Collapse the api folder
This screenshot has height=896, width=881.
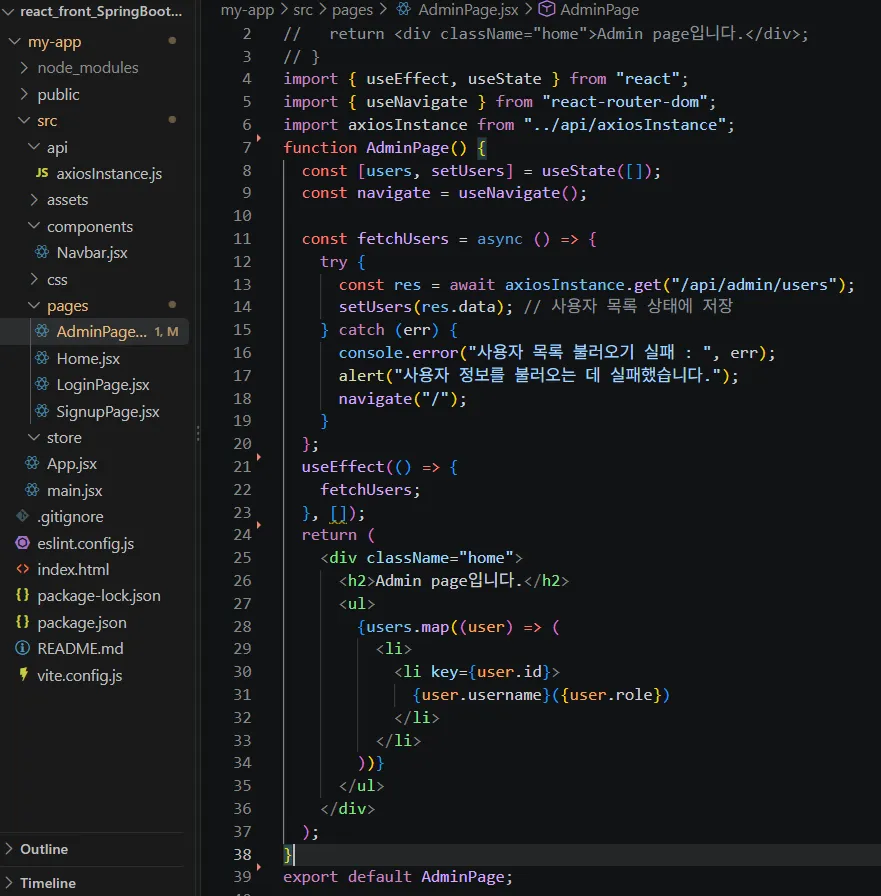[34, 147]
